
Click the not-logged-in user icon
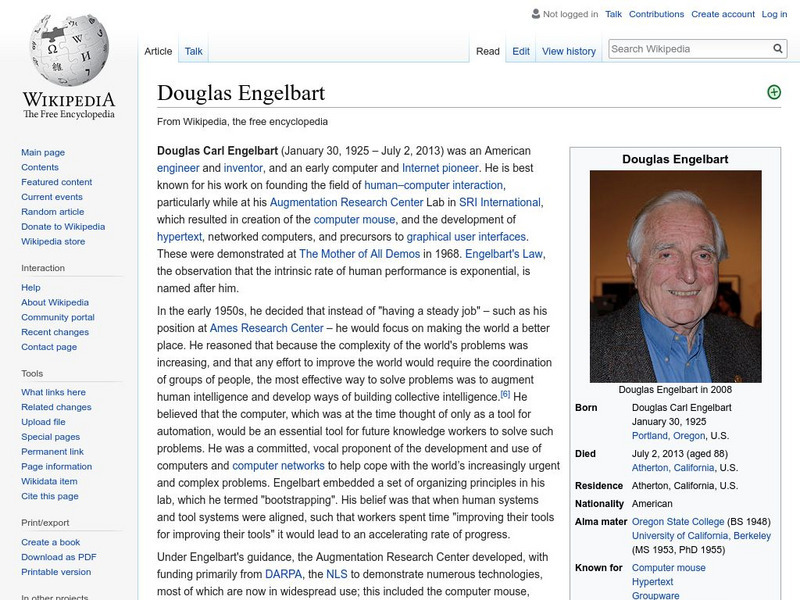coord(536,14)
